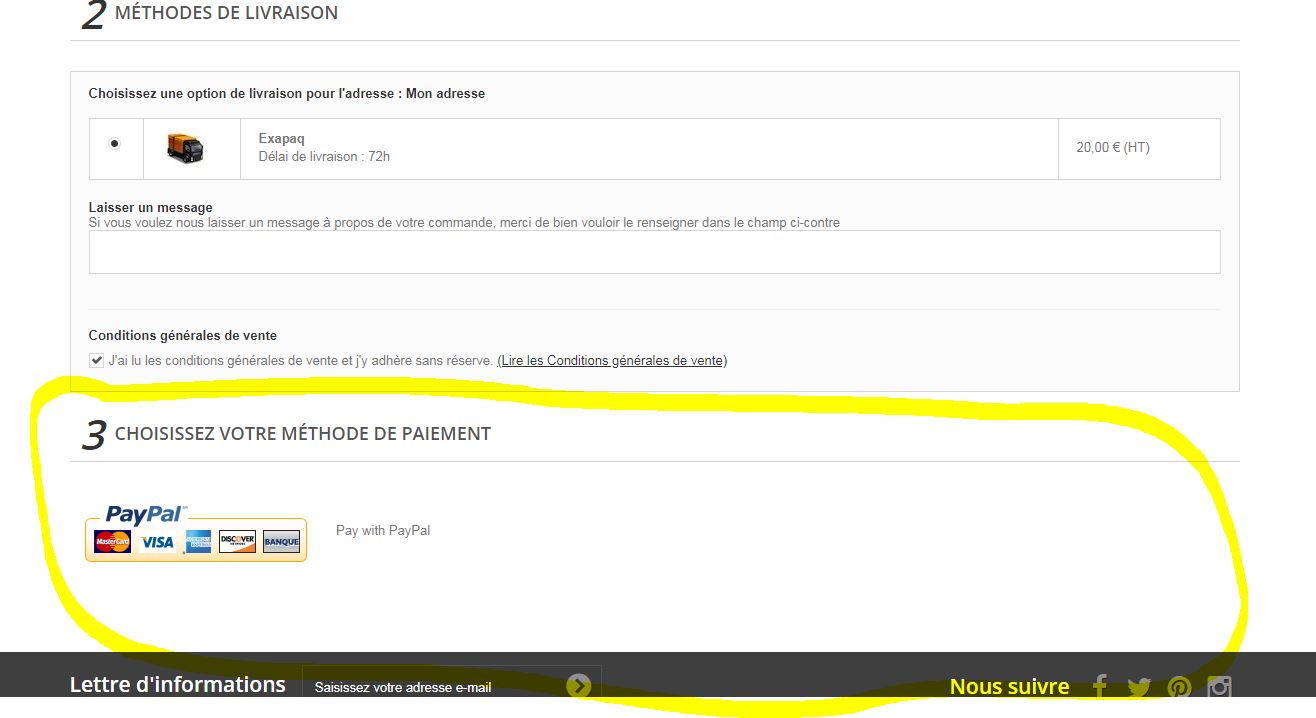
Task: Open the Instagram social icon
Action: coord(1219,687)
